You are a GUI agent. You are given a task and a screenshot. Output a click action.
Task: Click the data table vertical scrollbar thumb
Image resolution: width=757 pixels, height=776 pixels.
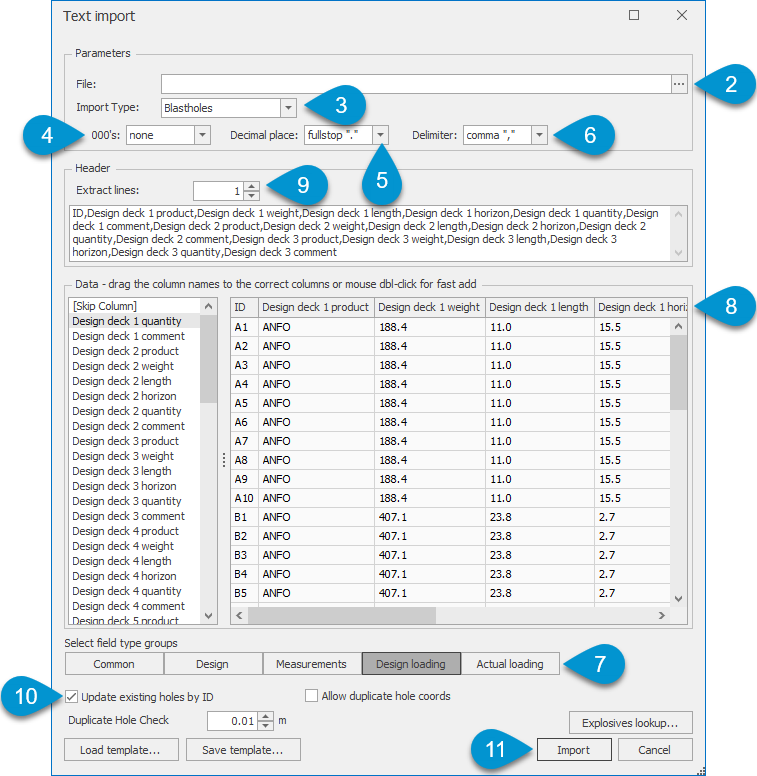click(678, 373)
